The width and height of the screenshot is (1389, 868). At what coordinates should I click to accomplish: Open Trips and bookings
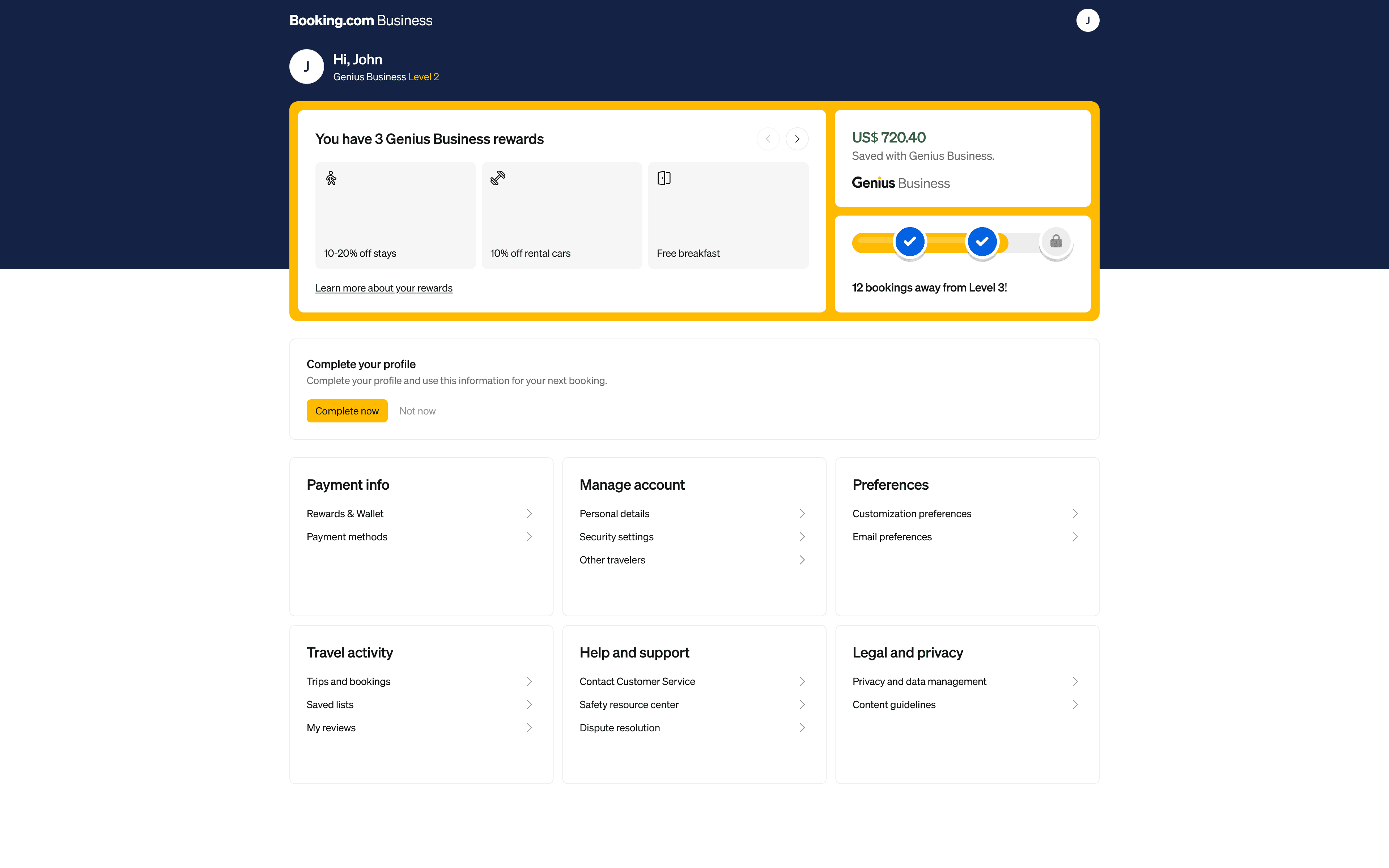point(348,681)
